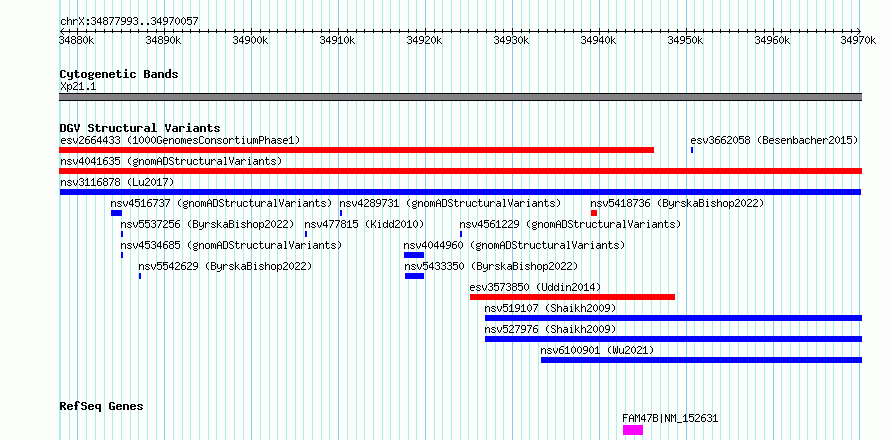Click the 34920k ruler tick label
The width and height of the screenshot is (890, 440).
pos(425,40)
